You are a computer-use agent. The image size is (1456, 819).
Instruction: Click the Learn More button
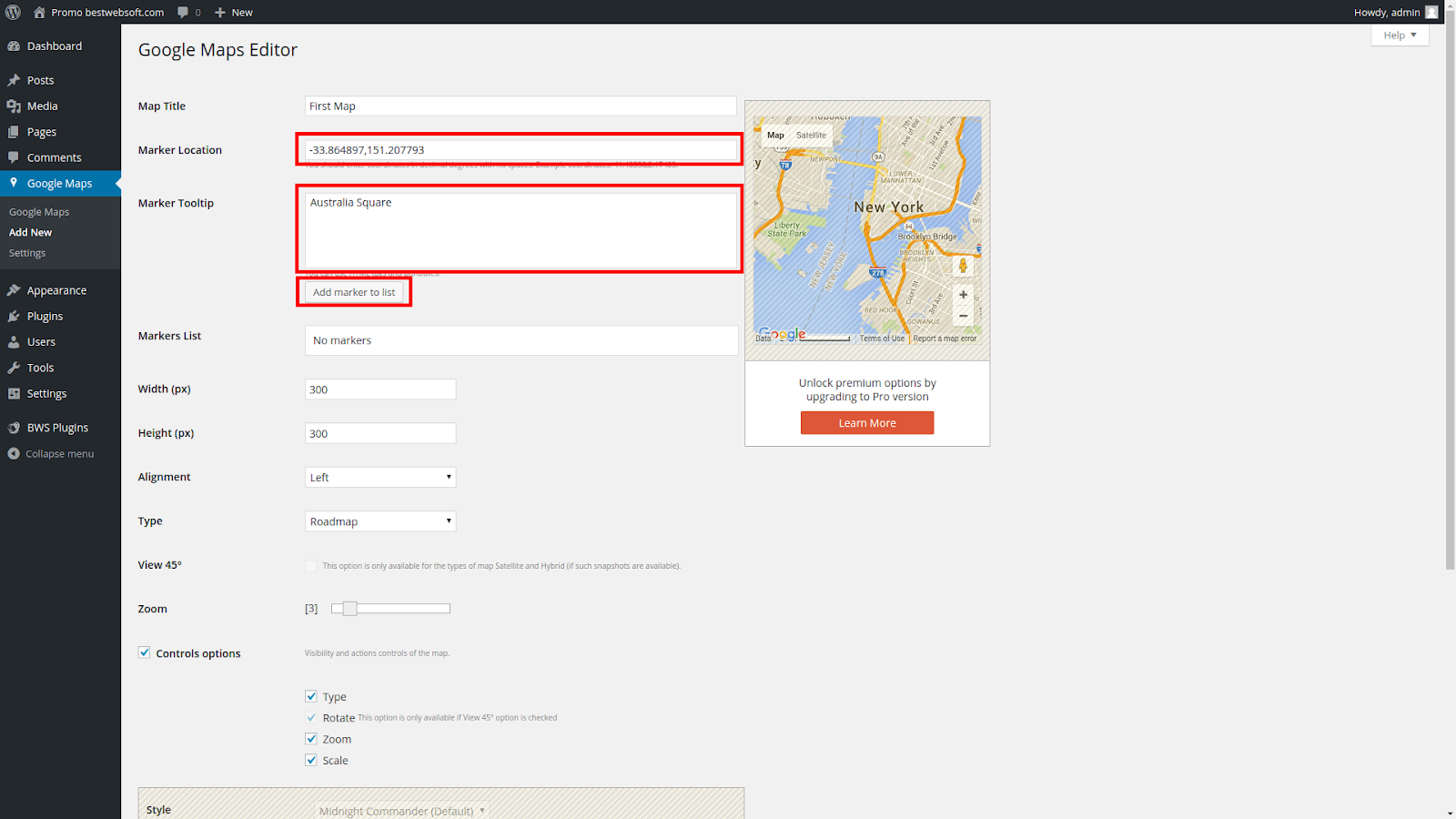[x=867, y=423]
